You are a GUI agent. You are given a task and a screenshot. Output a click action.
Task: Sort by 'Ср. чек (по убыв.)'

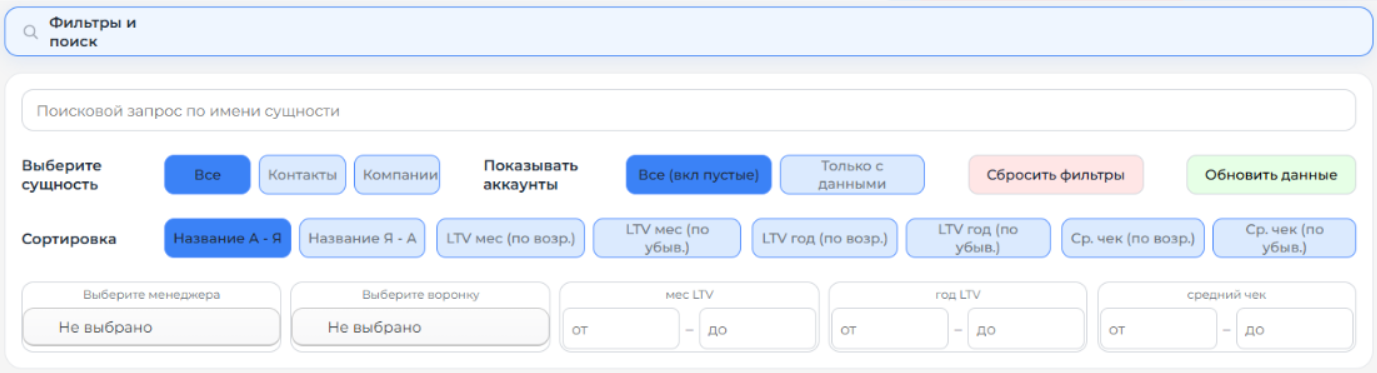1284,239
